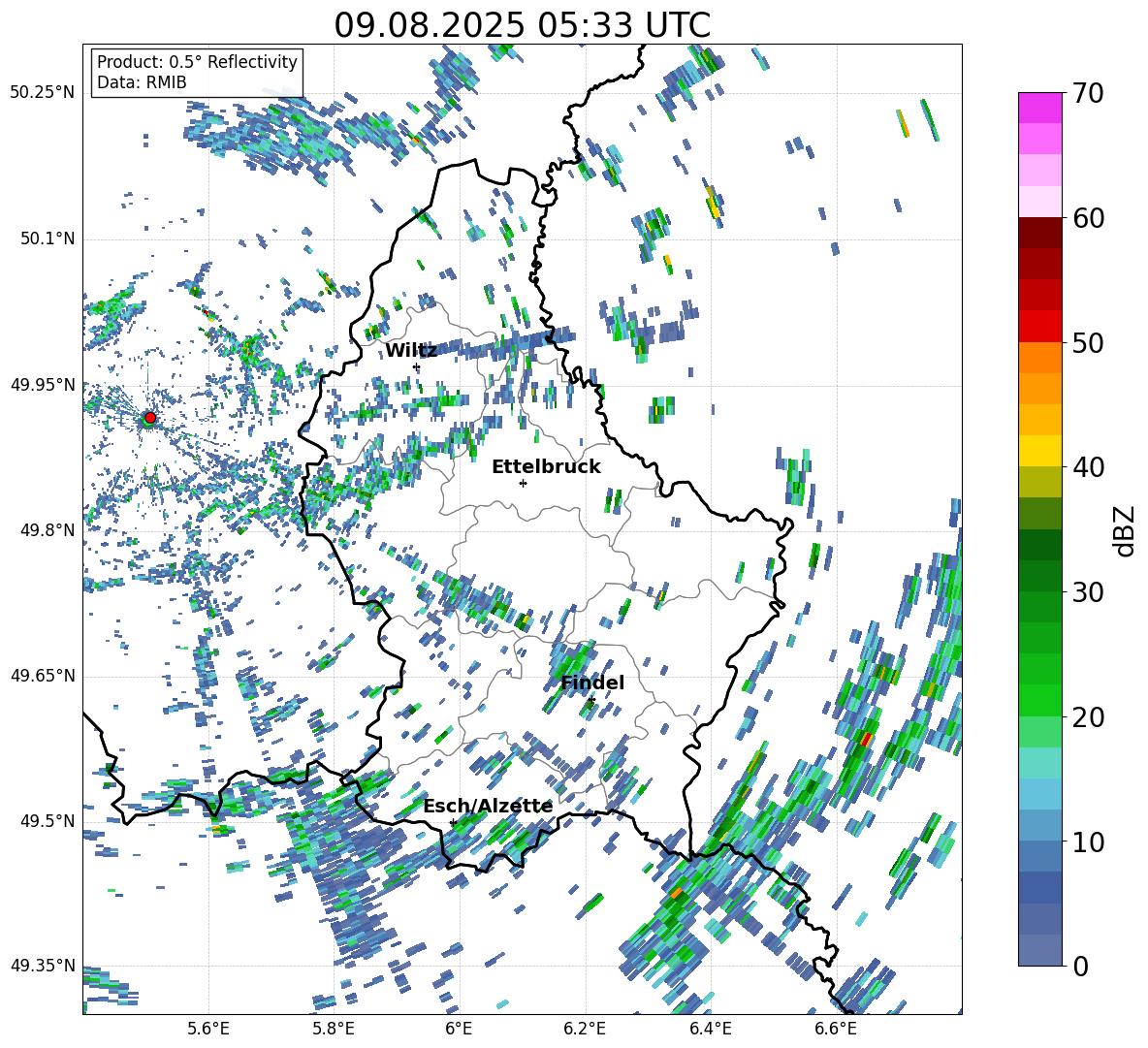Click the red radar site marker

coord(150,418)
